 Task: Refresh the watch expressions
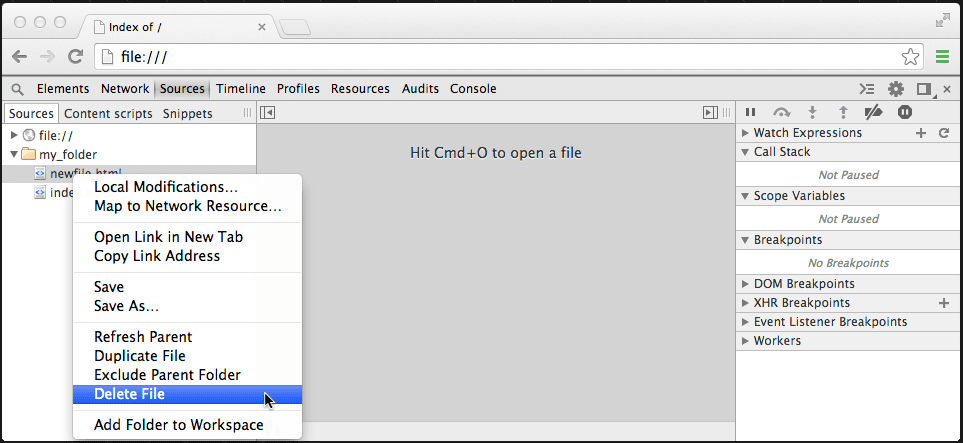[943, 133]
